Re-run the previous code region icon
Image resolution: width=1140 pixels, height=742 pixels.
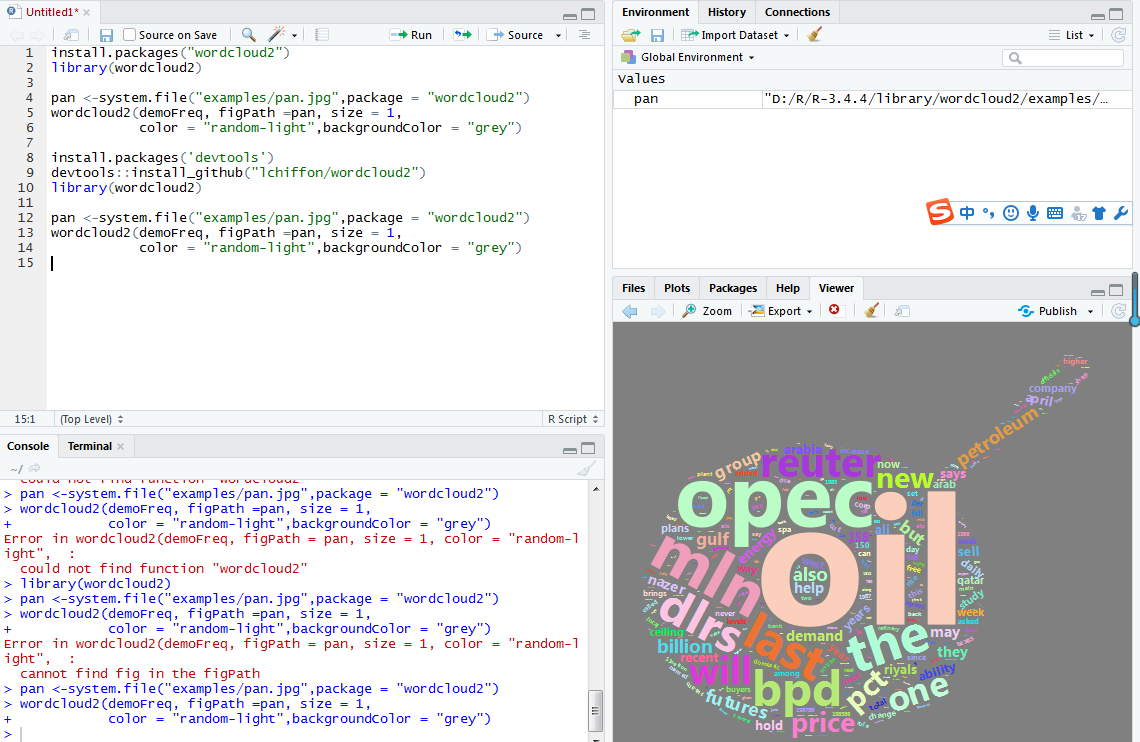pos(462,35)
